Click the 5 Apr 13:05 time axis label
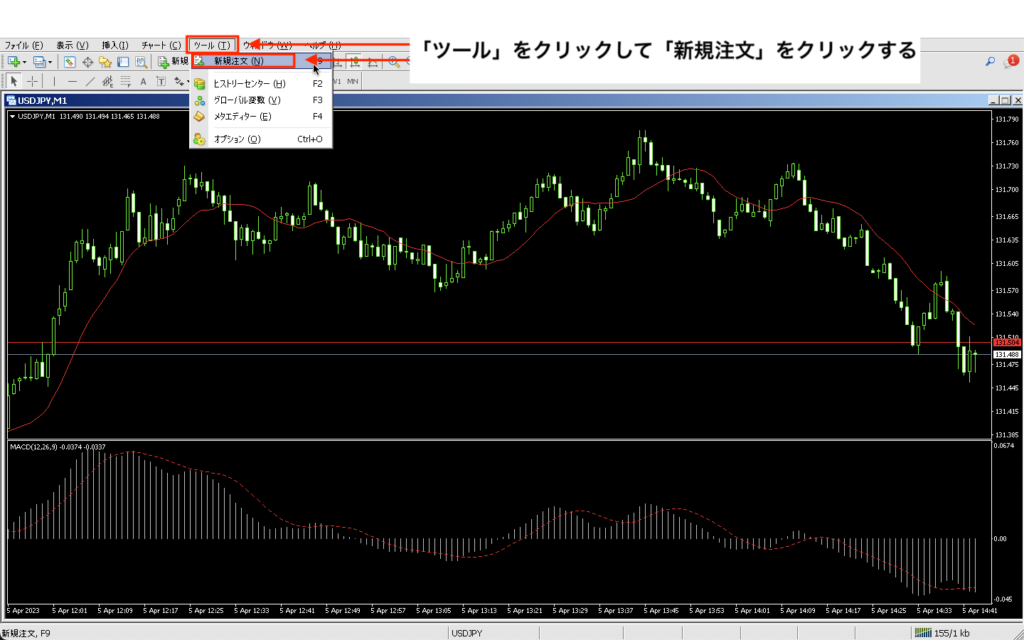 434,611
